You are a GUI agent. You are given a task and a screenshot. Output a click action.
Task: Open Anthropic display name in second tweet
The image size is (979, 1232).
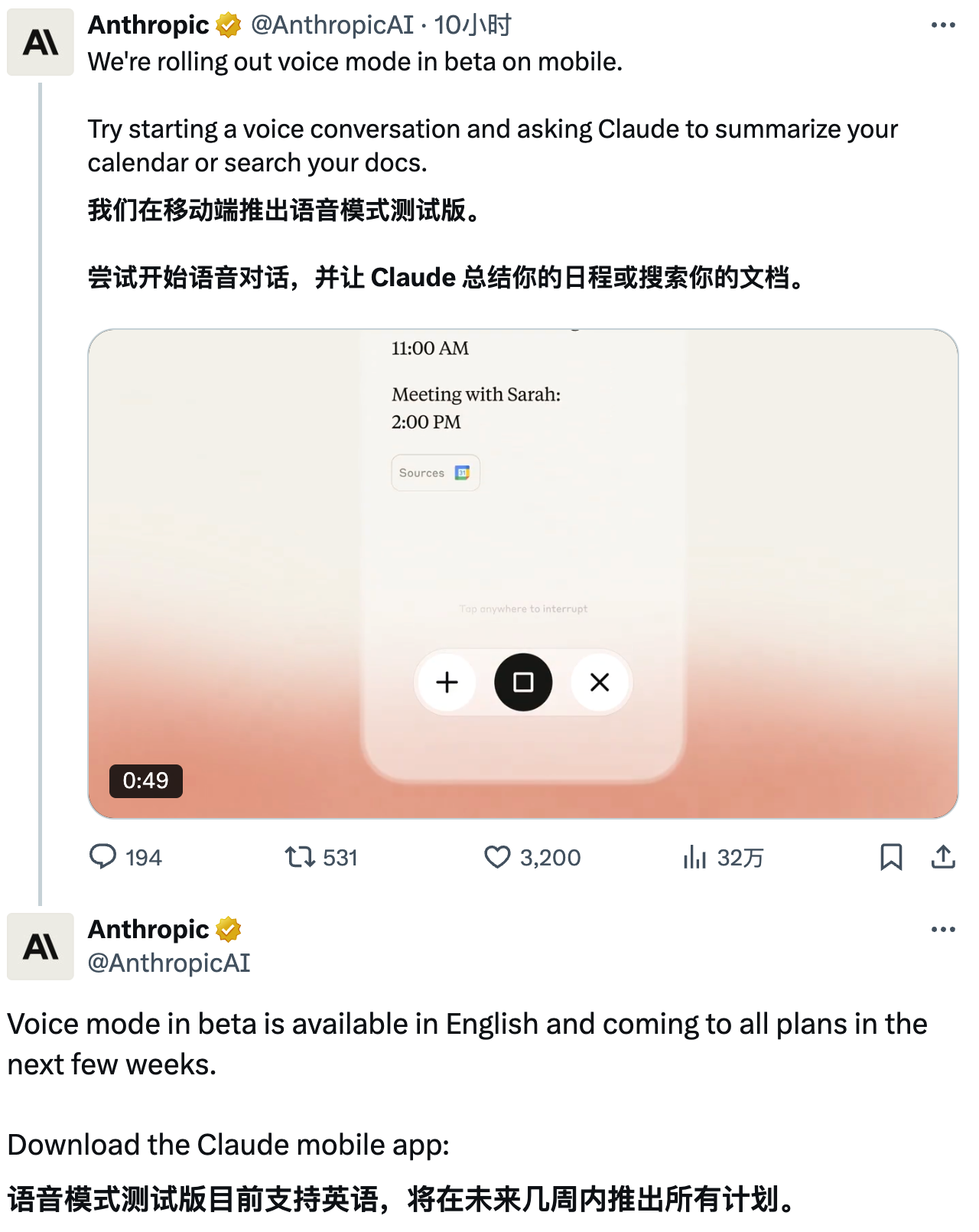tap(148, 929)
